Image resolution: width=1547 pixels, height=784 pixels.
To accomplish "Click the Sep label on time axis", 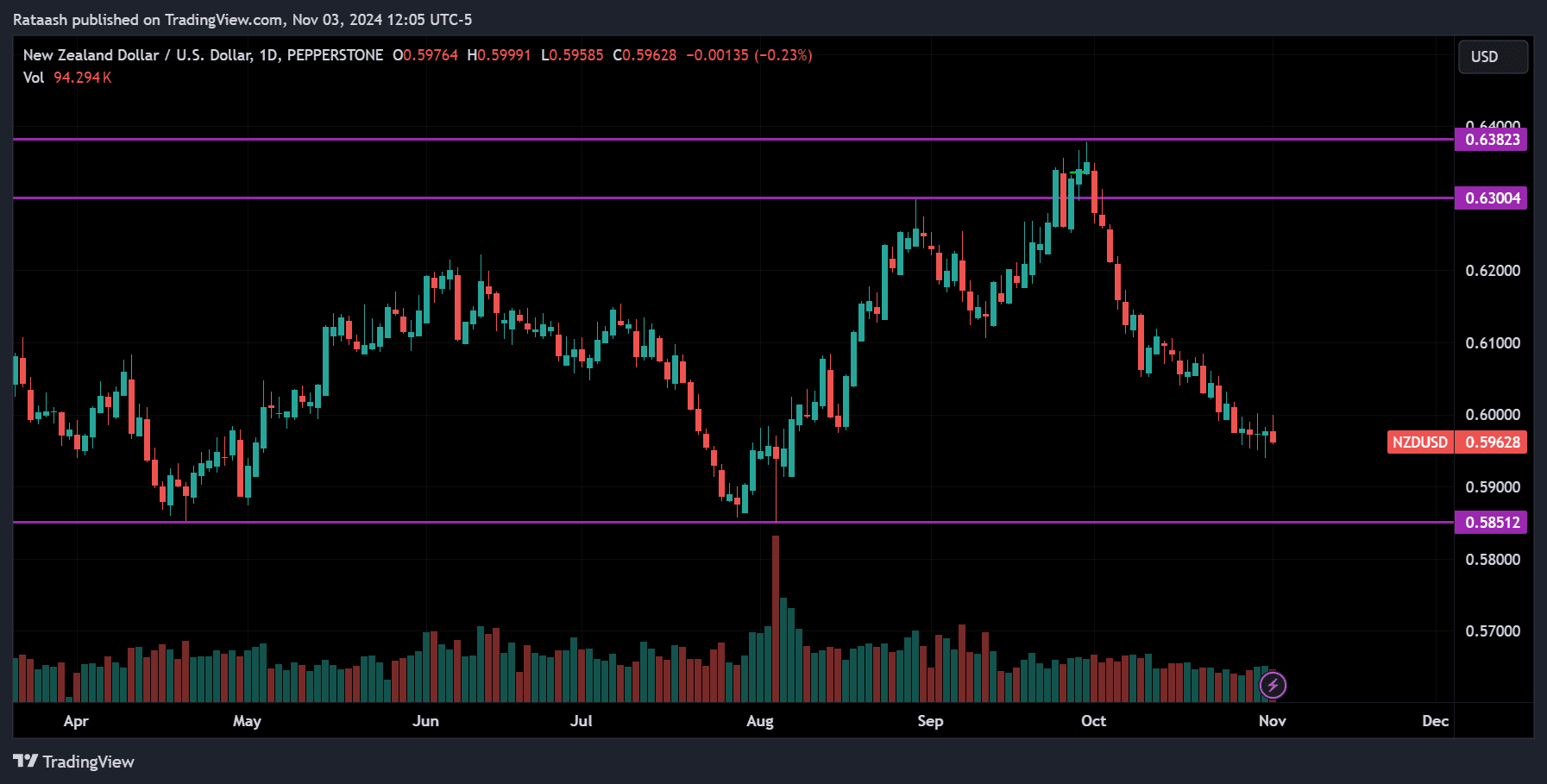I will pos(930,721).
